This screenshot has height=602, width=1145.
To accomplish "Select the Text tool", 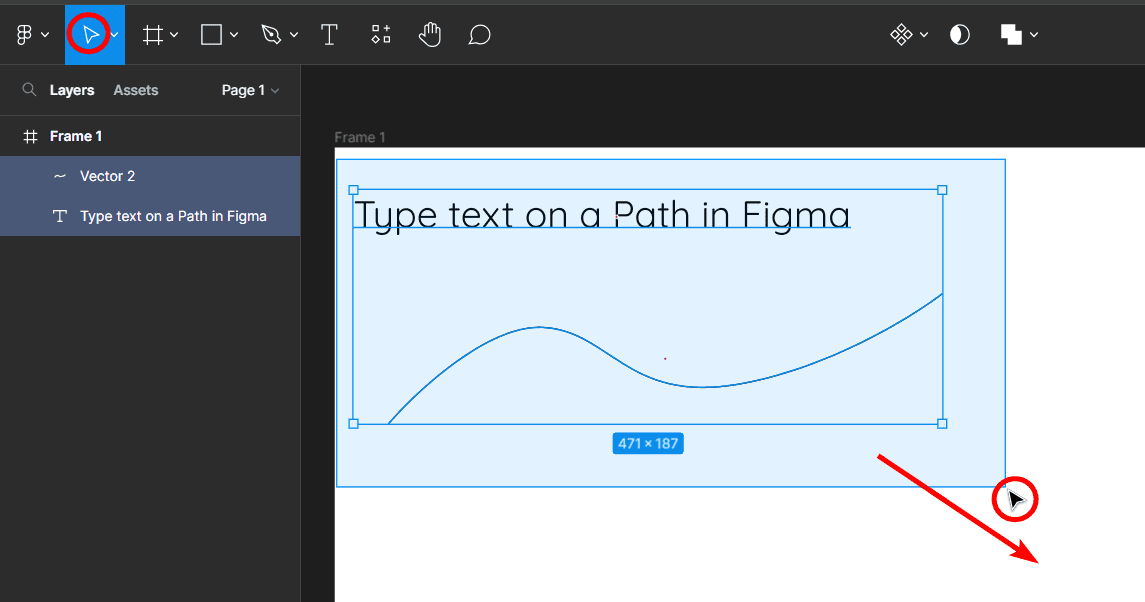I will tap(329, 34).
